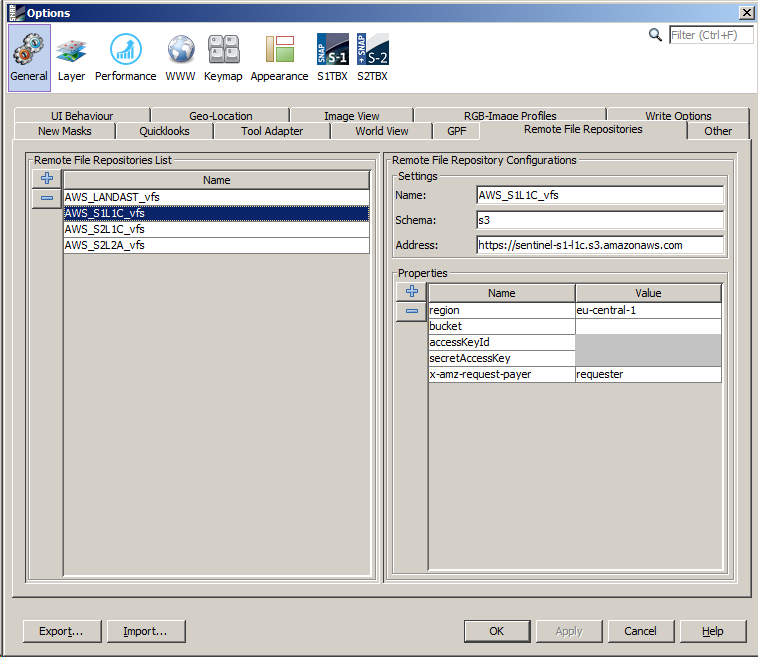Click the eu-central-1 value cell
The image size is (758, 657).
[648, 310]
